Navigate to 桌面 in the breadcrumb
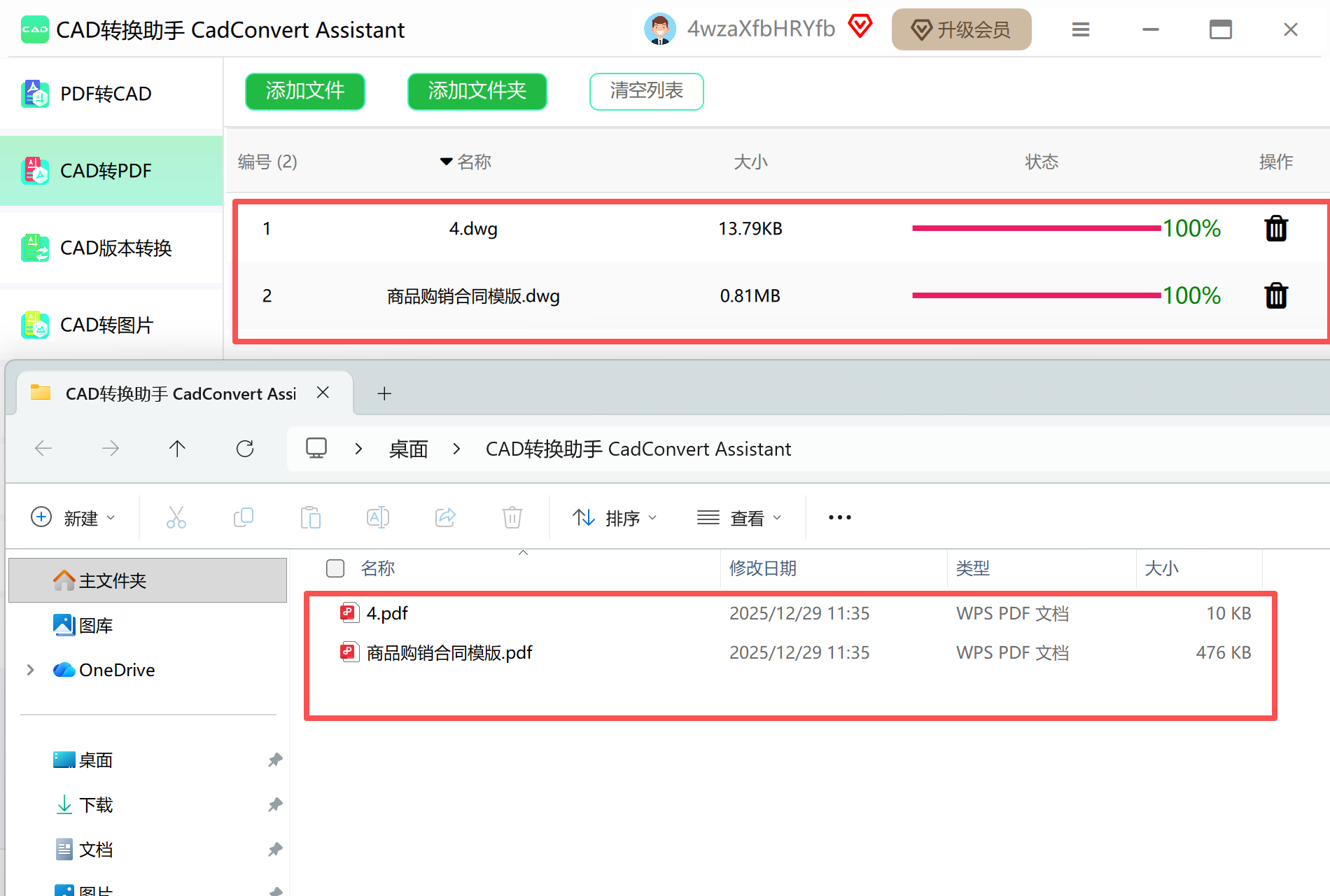1330x896 pixels. pyautogui.click(x=408, y=449)
